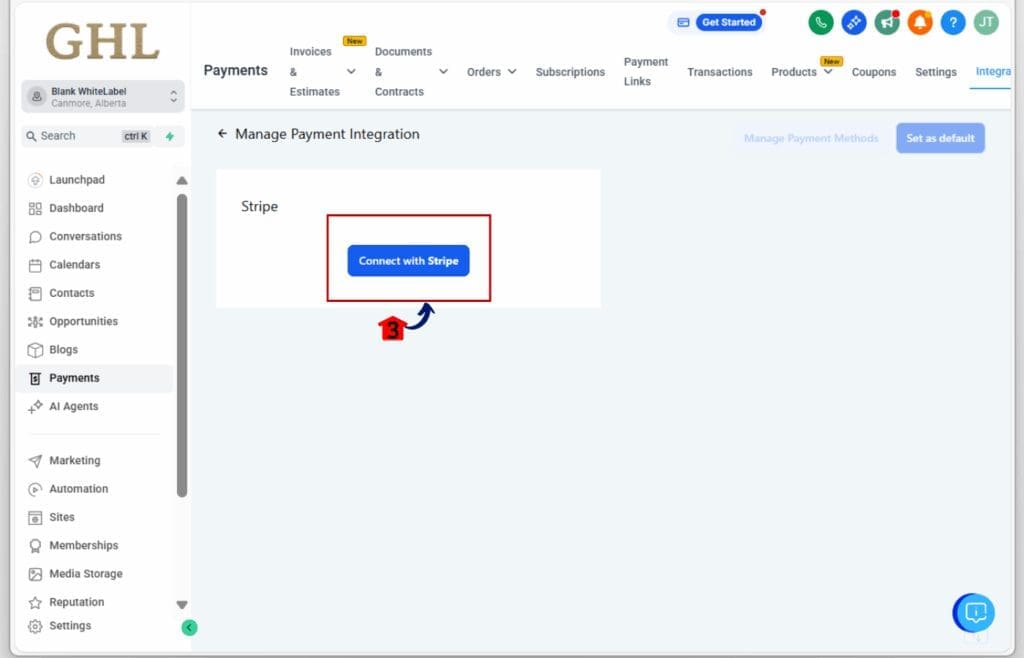This screenshot has width=1024, height=658.
Task: Select Payments in the sidebar
Action: (93, 378)
